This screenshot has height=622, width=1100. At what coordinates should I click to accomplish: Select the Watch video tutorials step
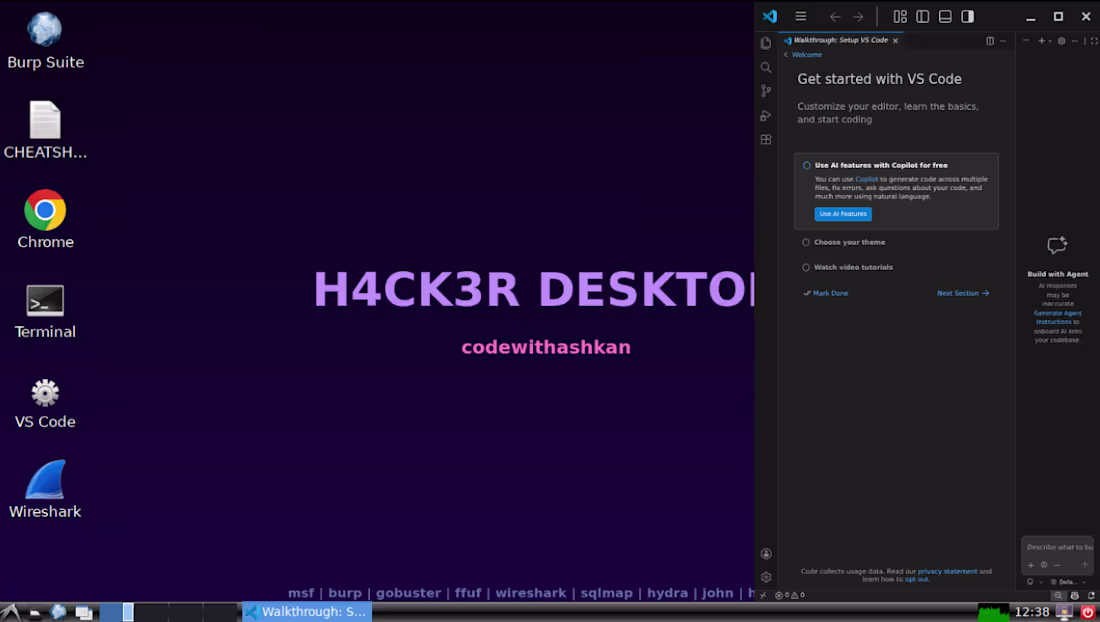[853, 267]
